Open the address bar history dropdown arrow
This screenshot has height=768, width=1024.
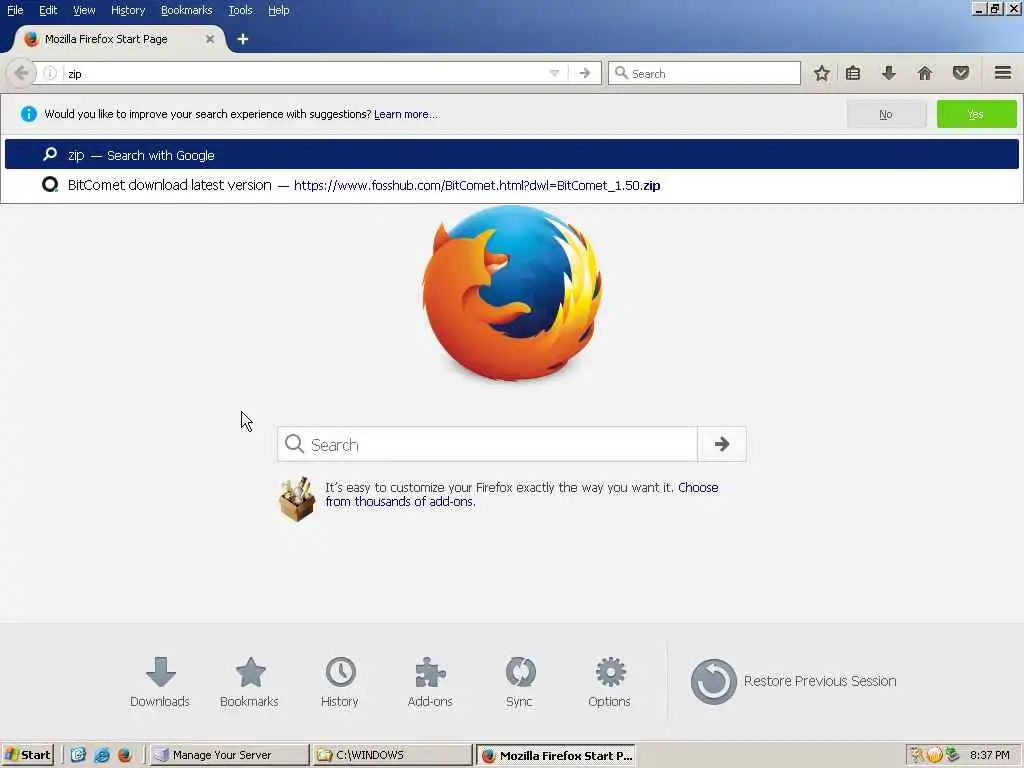(x=554, y=73)
